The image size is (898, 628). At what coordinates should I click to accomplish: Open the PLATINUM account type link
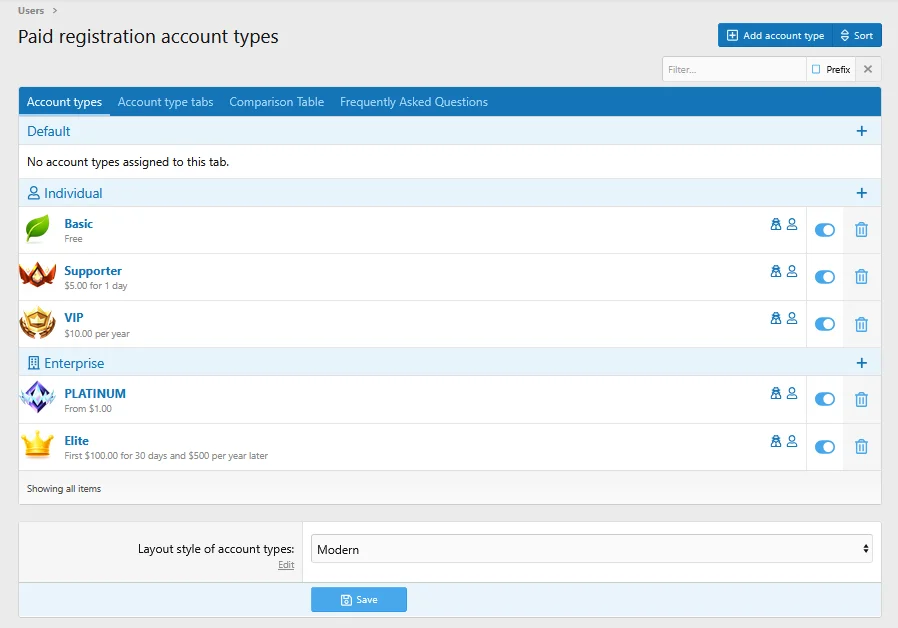pyautogui.click(x=95, y=394)
